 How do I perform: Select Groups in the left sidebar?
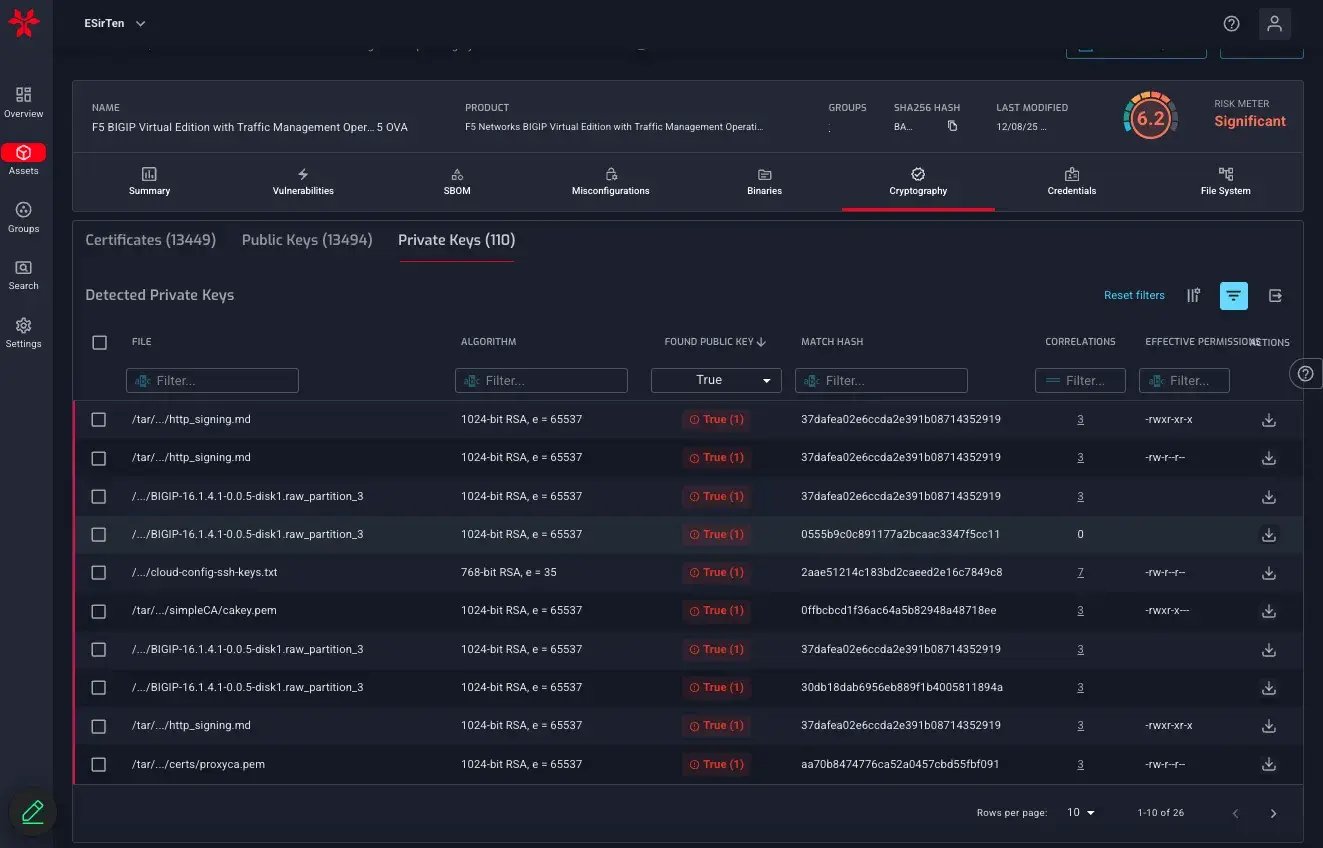[x=23, y=218]
